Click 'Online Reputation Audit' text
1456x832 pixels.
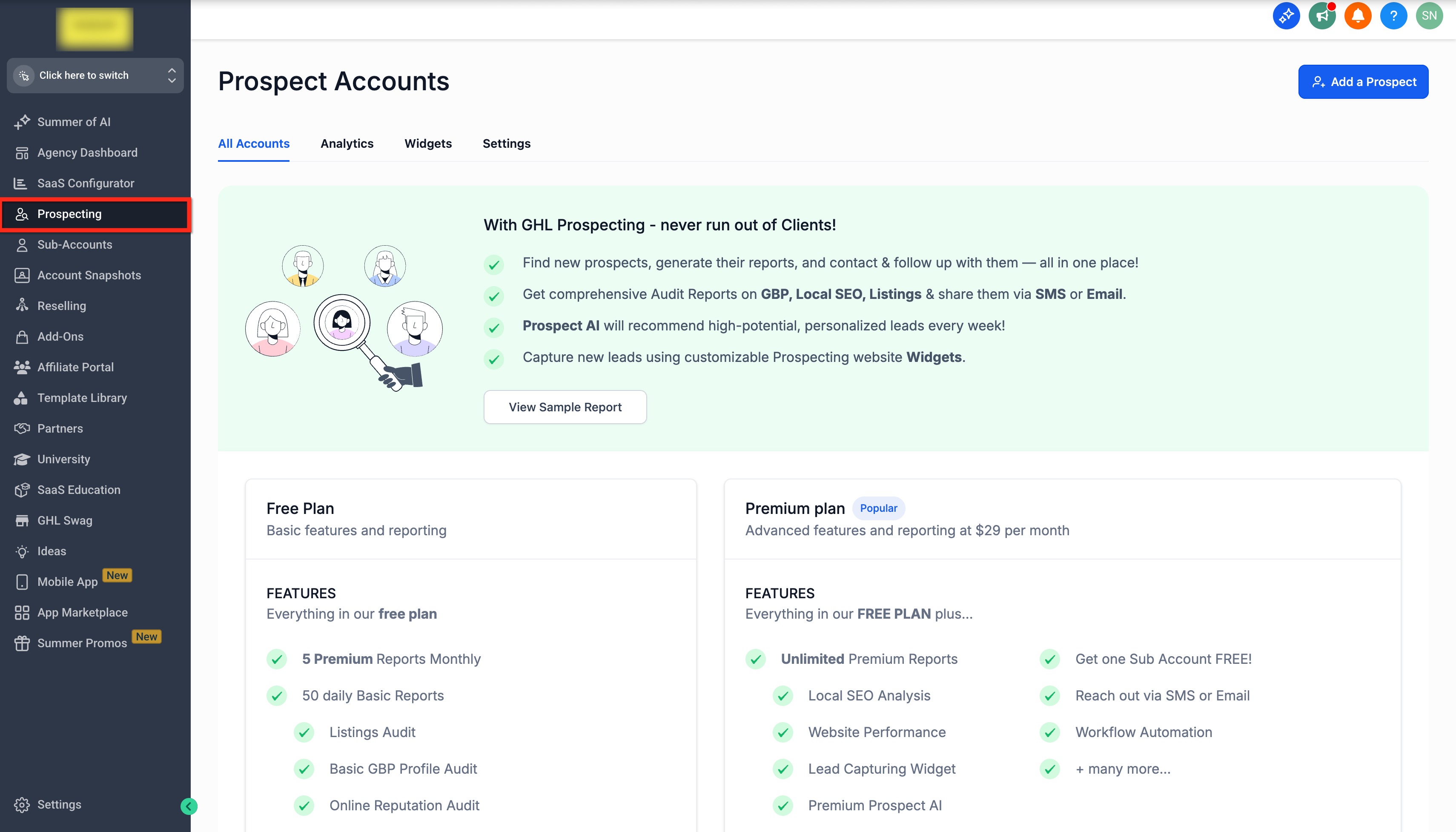[x=404, y=805]
